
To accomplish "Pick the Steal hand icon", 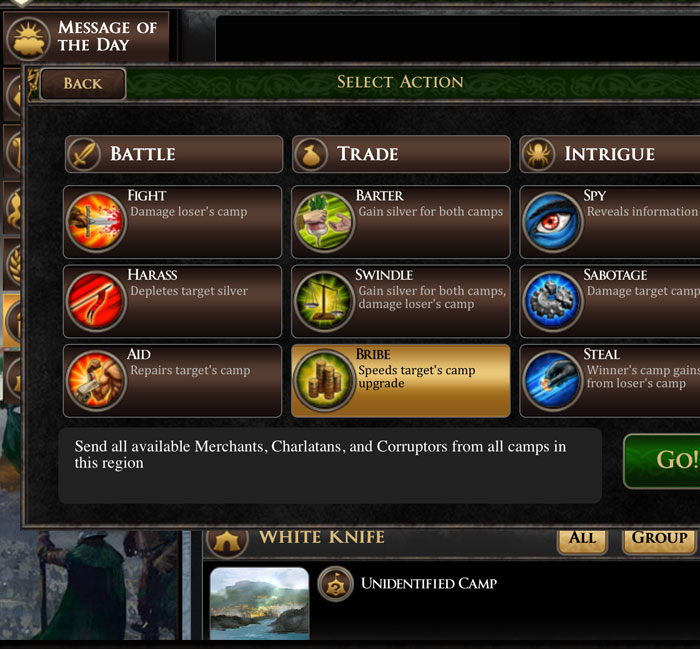I will click(552, 380).
